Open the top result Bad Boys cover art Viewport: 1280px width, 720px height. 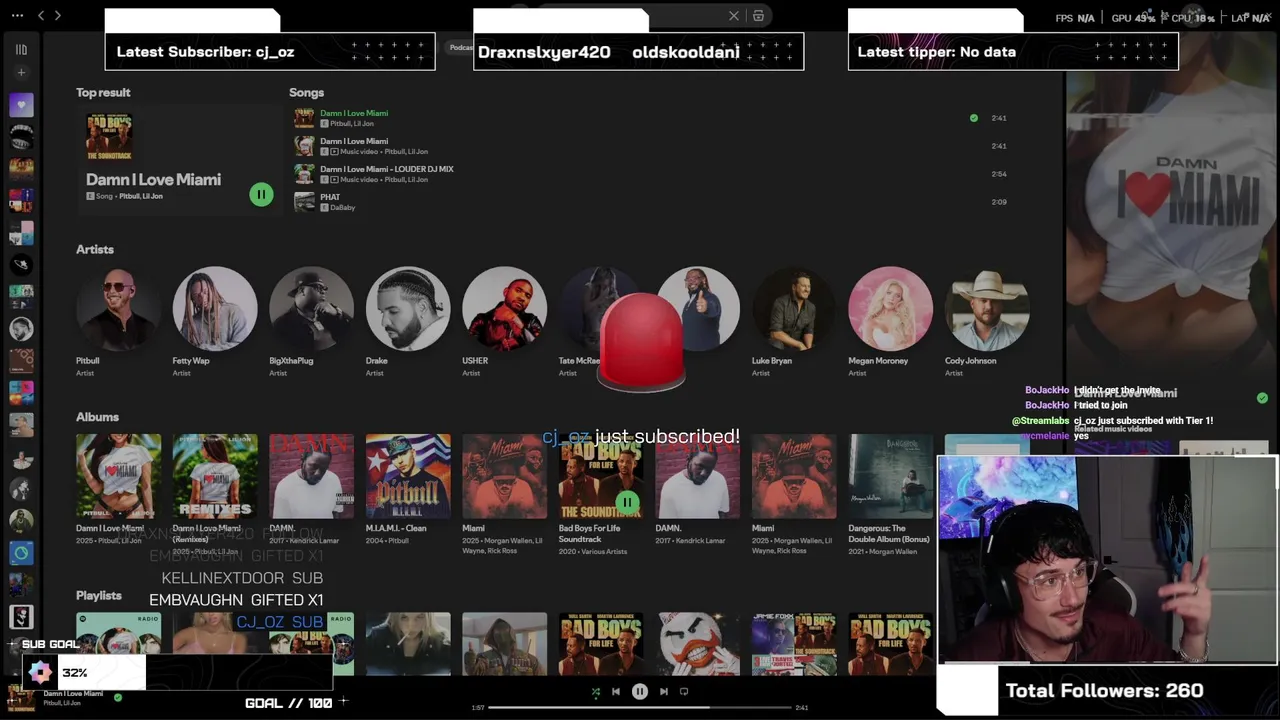tap(109, 137)
